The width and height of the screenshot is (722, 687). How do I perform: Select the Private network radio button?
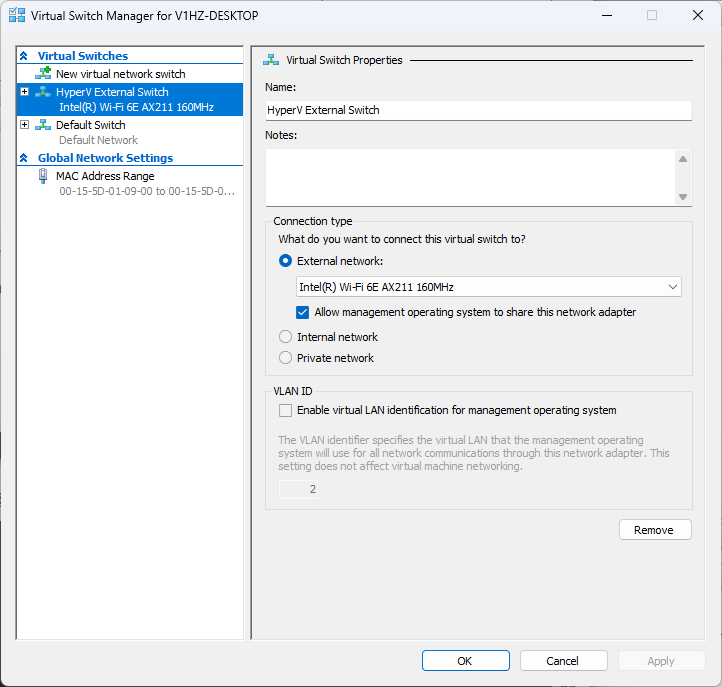[286, 358]
